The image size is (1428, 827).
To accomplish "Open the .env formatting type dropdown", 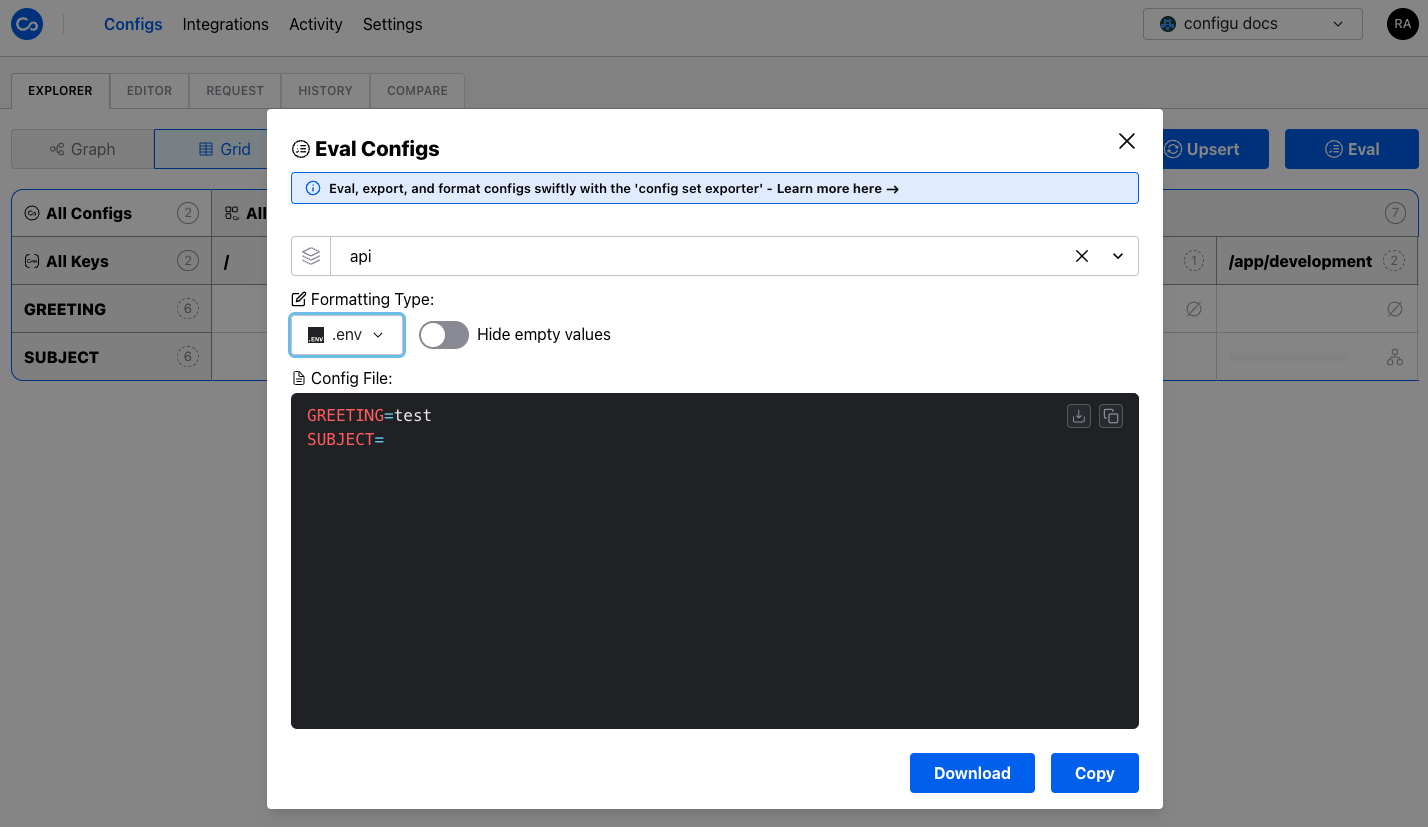I will click(x=347, y=335).
